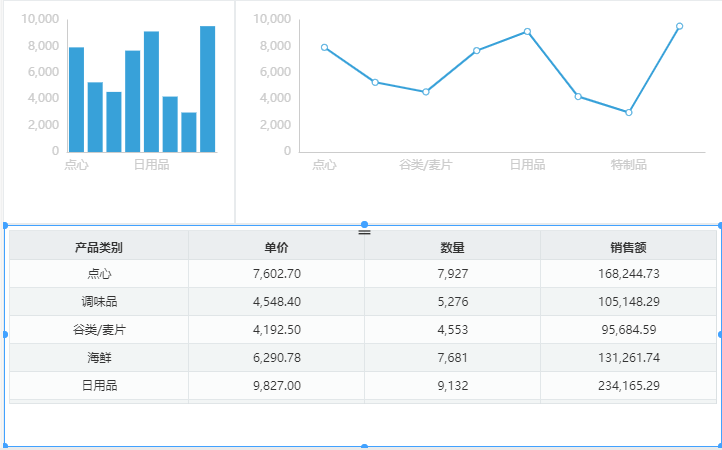Viewport: 722px width, 450px height.
Task: Click the 4,192.50 unit price cell
Action: pos(276,330)
